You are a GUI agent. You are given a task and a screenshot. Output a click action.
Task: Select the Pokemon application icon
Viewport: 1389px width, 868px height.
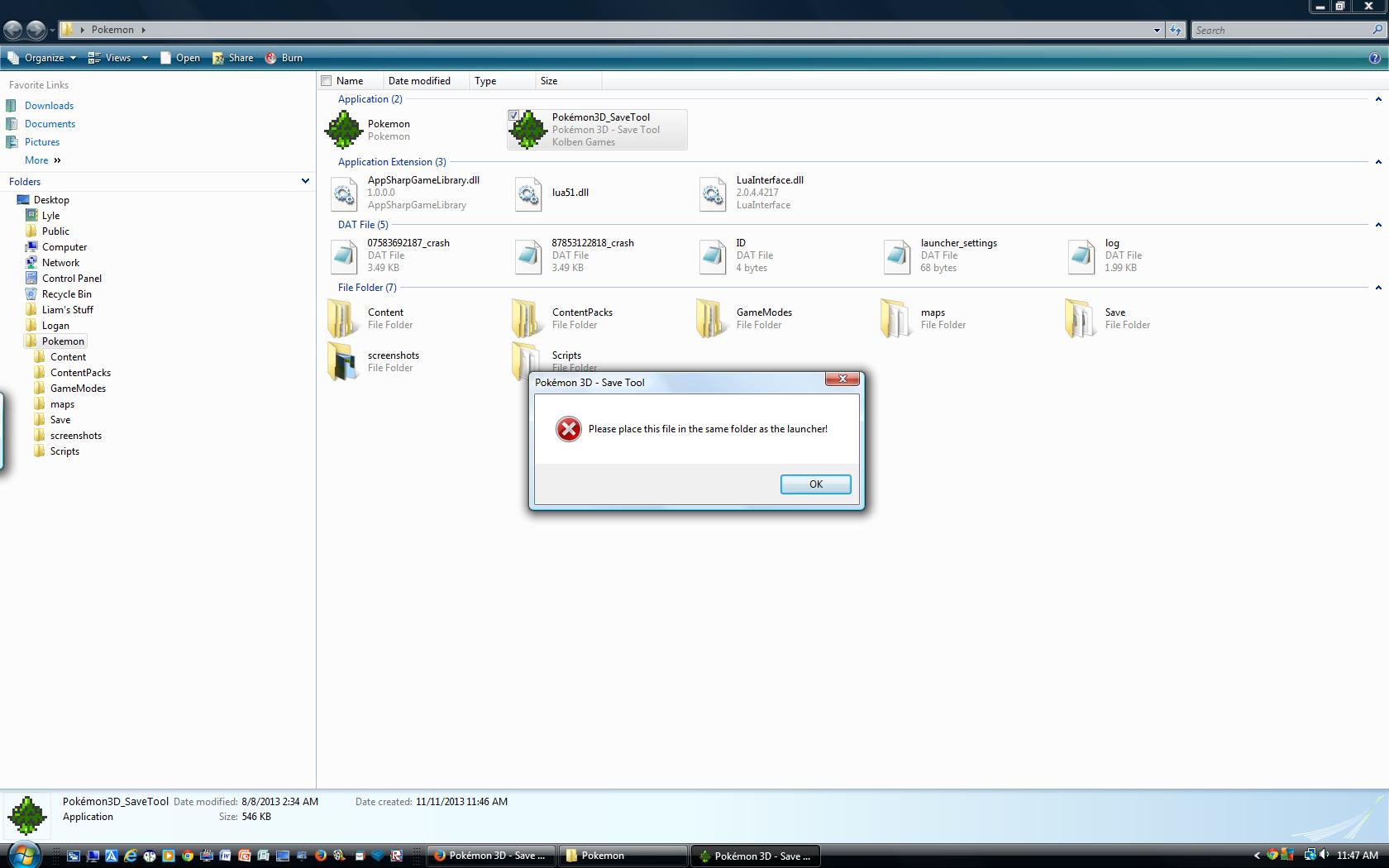click(343, 130)
